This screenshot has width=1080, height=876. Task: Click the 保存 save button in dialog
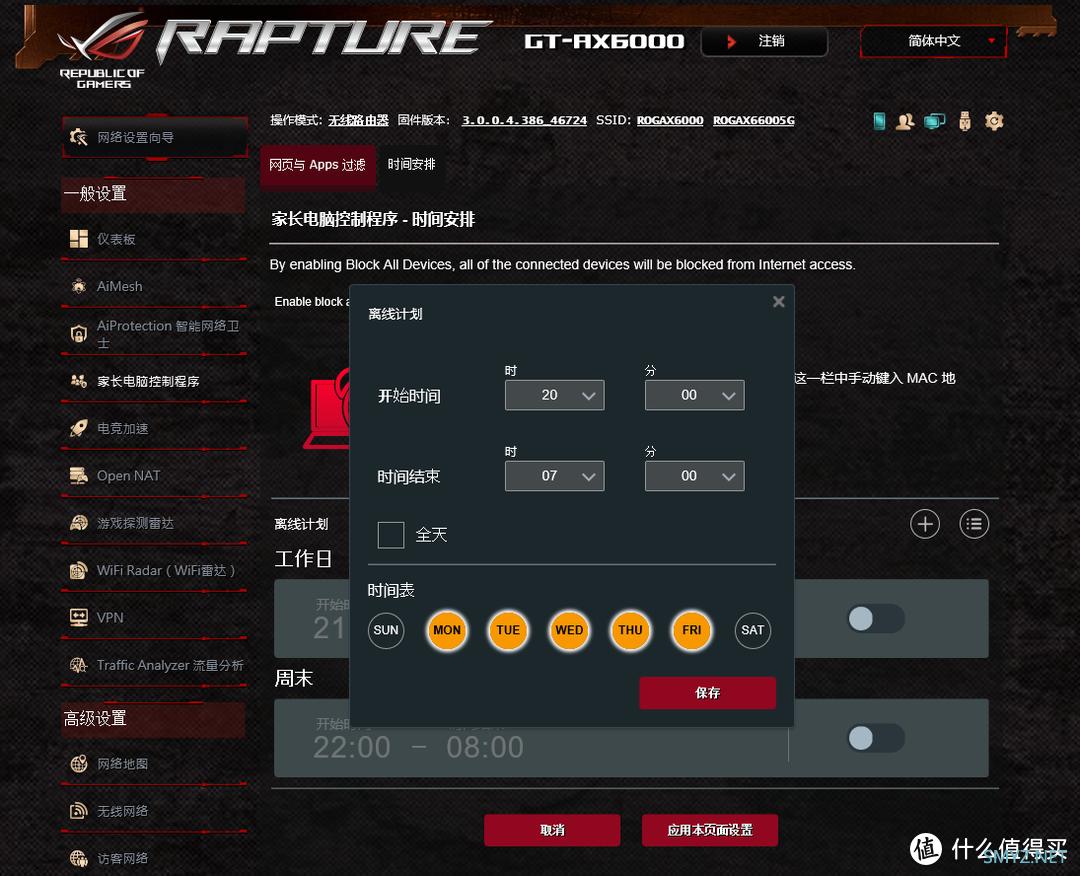(707, 693)
